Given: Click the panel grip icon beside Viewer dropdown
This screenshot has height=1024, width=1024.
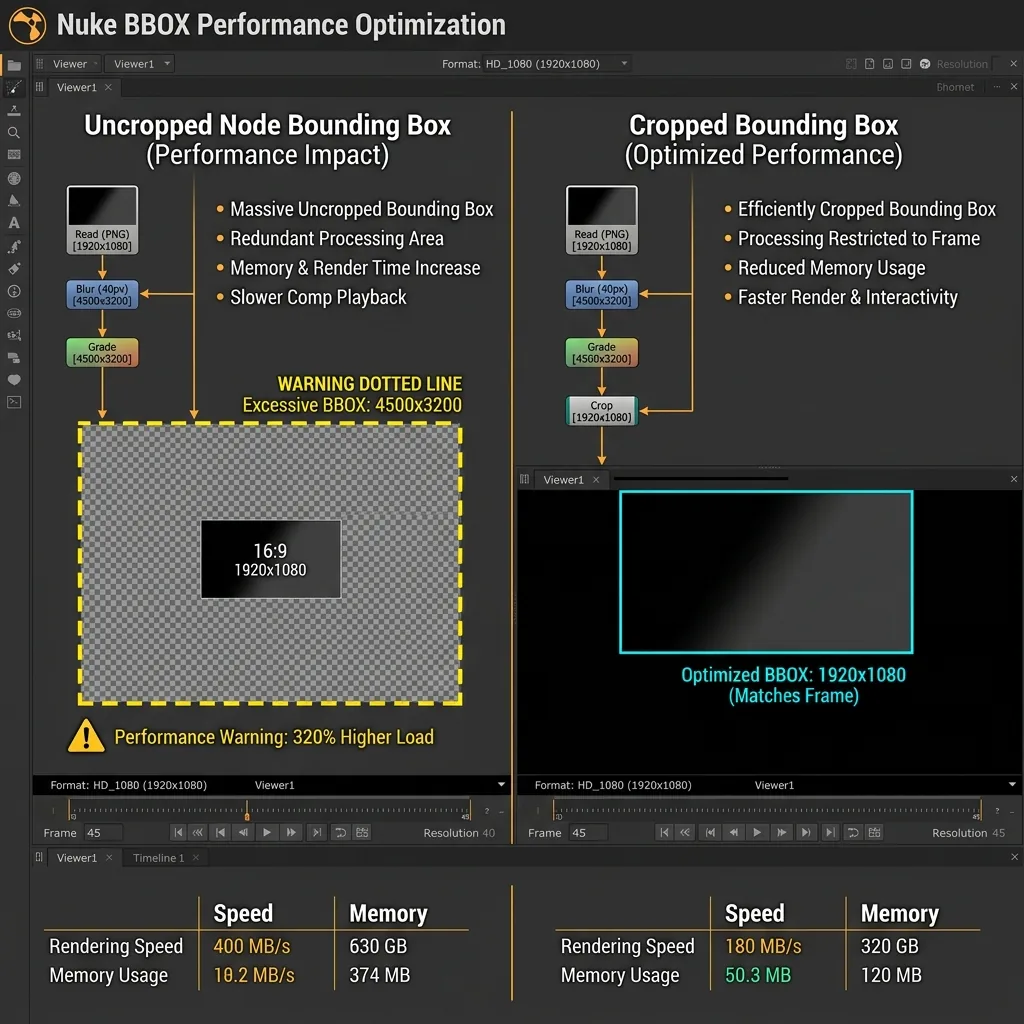Looking at the screenshot, I should tap(39, 63).
